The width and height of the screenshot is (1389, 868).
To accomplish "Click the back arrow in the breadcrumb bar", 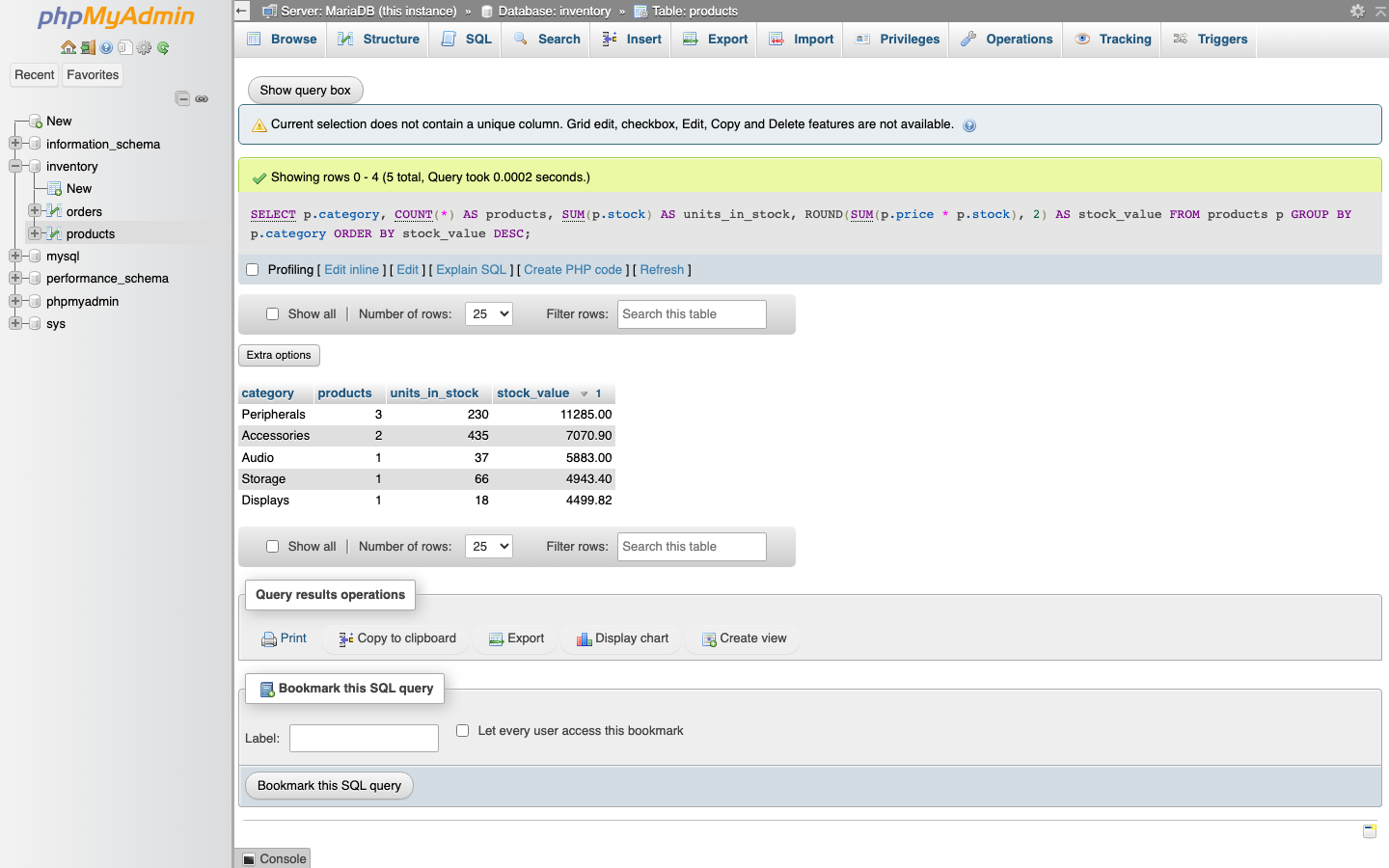I will 242,11.
